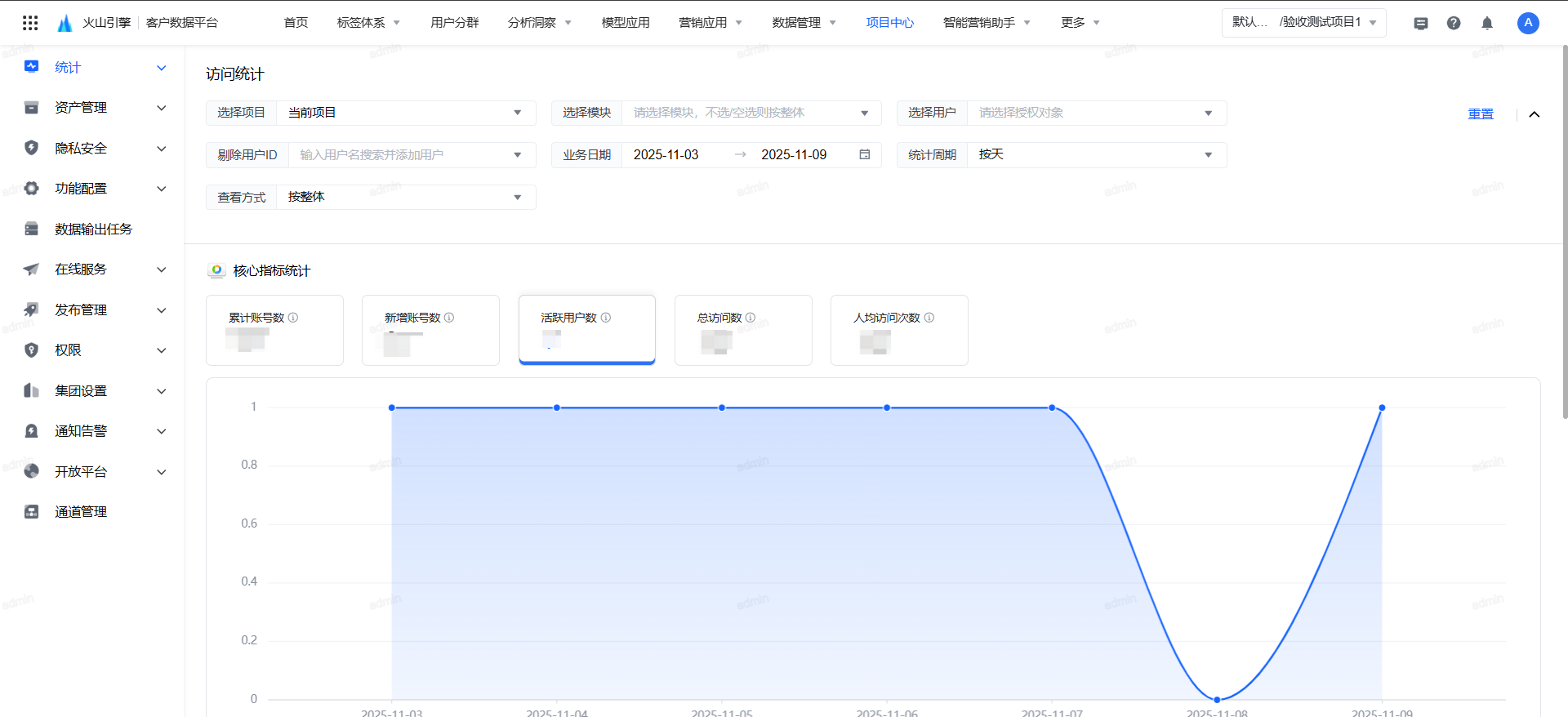Viewport: 1568px width, 717px height.
Task: Collapse the filter panel with the chevron
Action: click(1535, 114)
